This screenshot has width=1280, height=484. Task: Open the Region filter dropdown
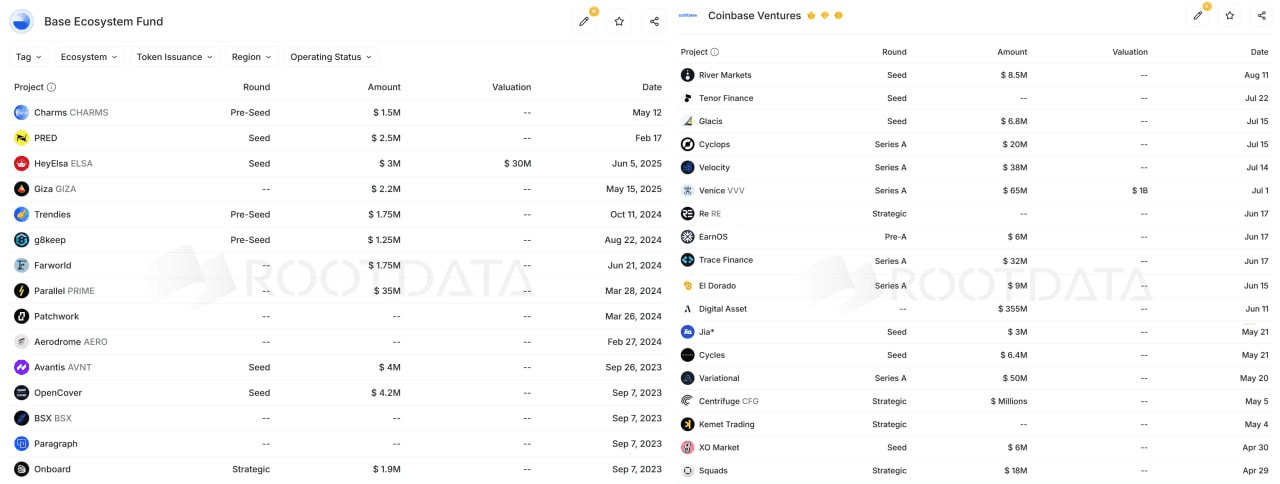tap(251, 57)
